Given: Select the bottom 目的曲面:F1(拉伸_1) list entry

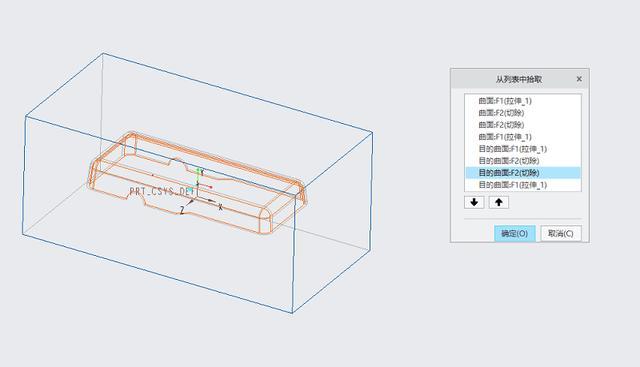Looking at the screenshot, I should pyautogui.click(x=523, y=185).
